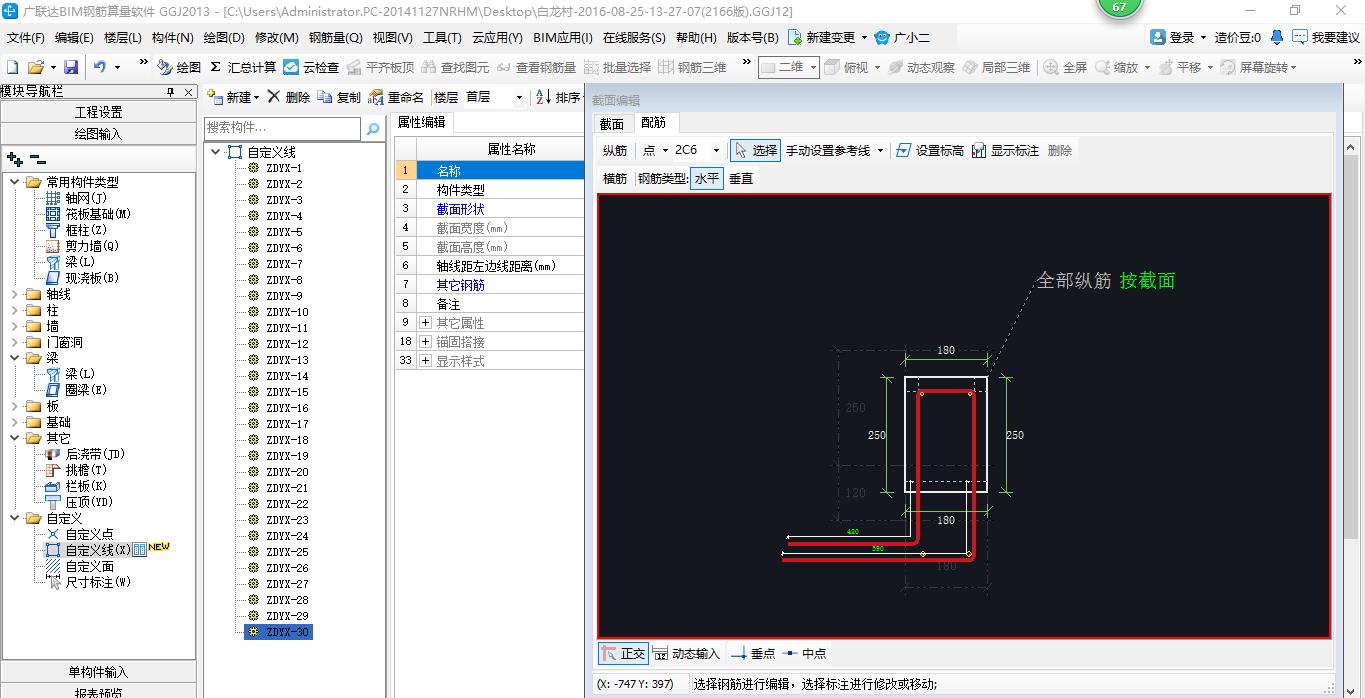Screen dimensions: 1365x698
Task: Undo the last action with the arrow icon
Action: [x=100, y=67]
